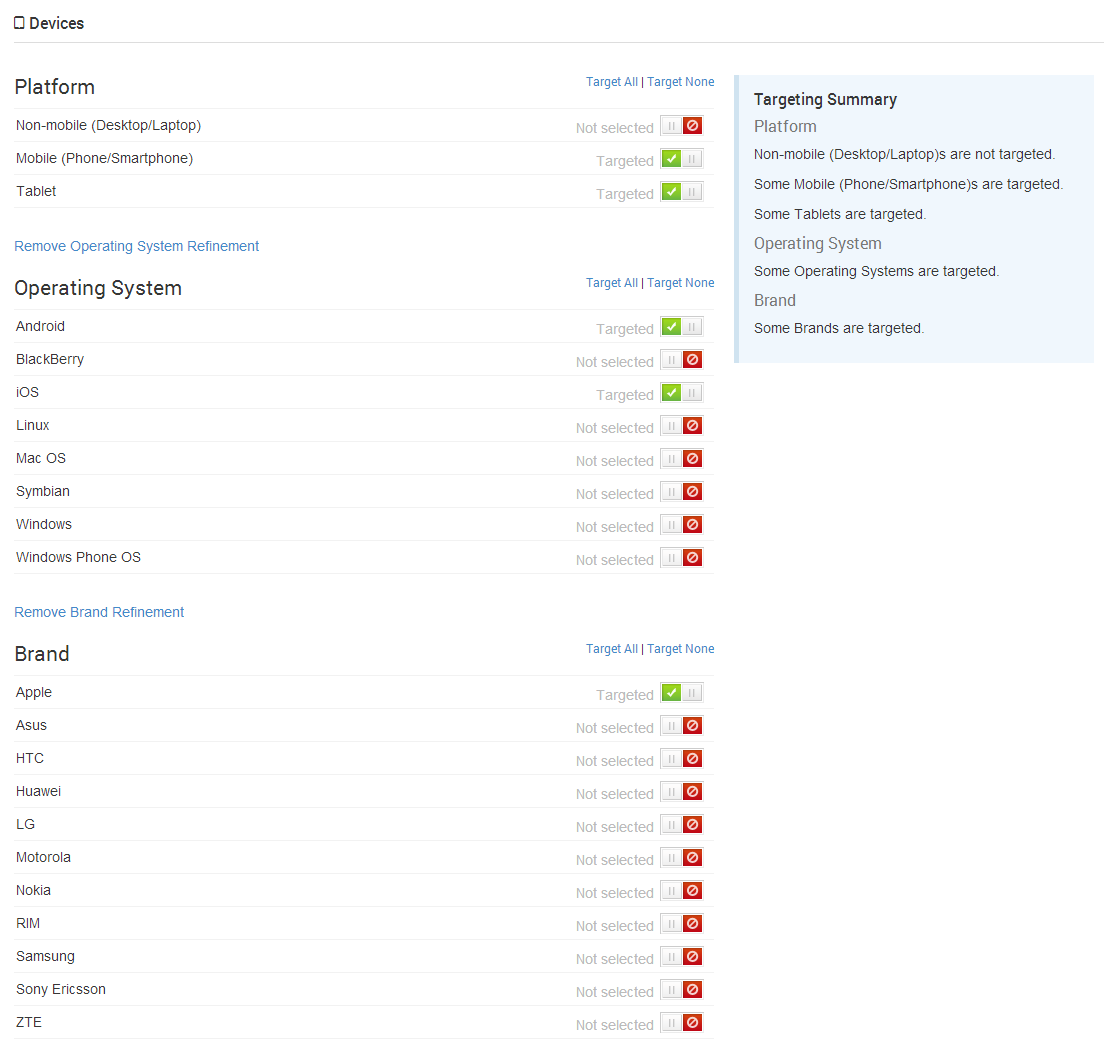Screen dimensions: 1104x1056
Task: Click the 'Targeted' status for Tablet
Action: 625,194
